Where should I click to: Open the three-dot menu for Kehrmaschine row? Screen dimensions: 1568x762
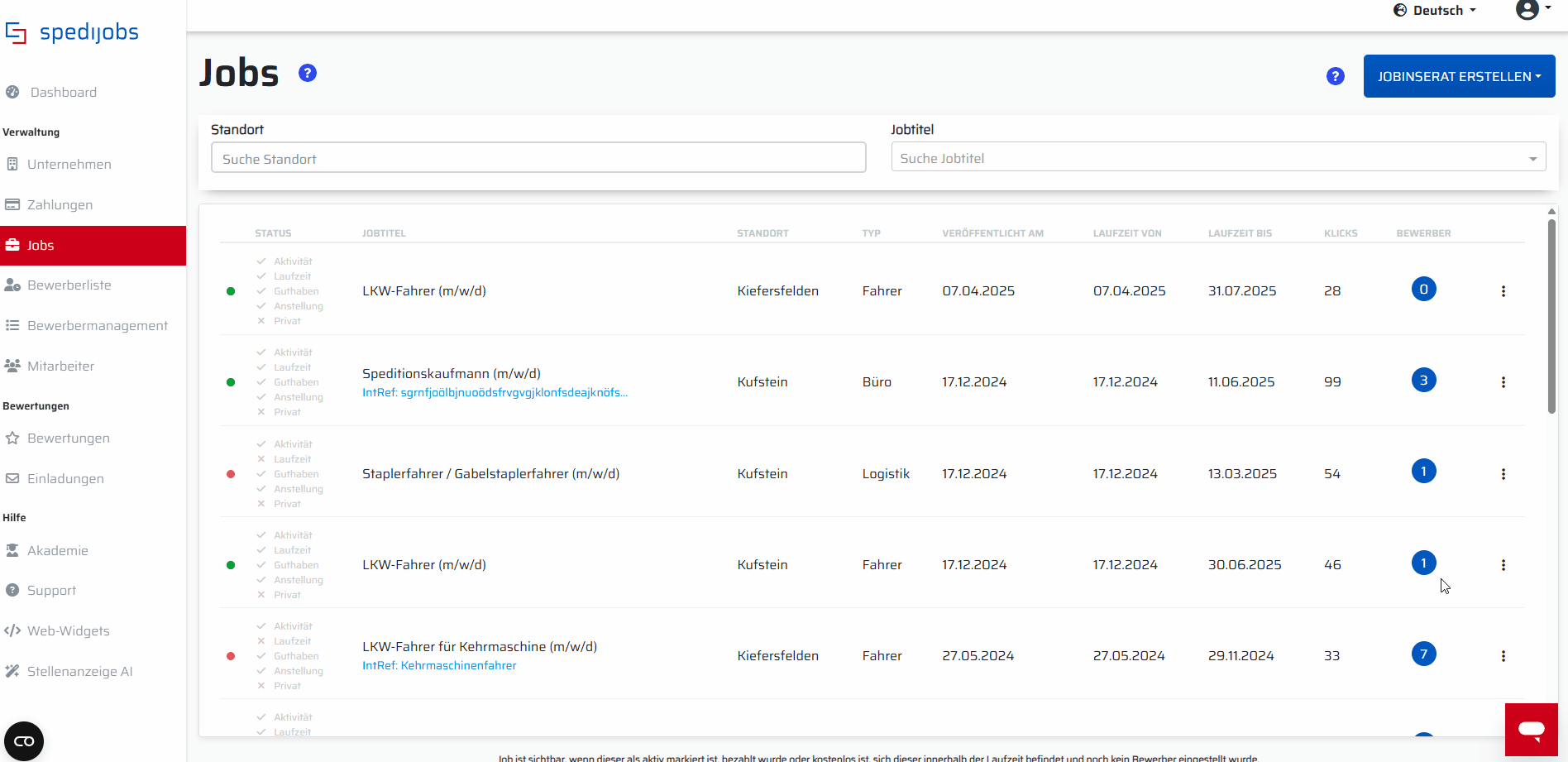pyautogui.click(x=1503, y=656)
